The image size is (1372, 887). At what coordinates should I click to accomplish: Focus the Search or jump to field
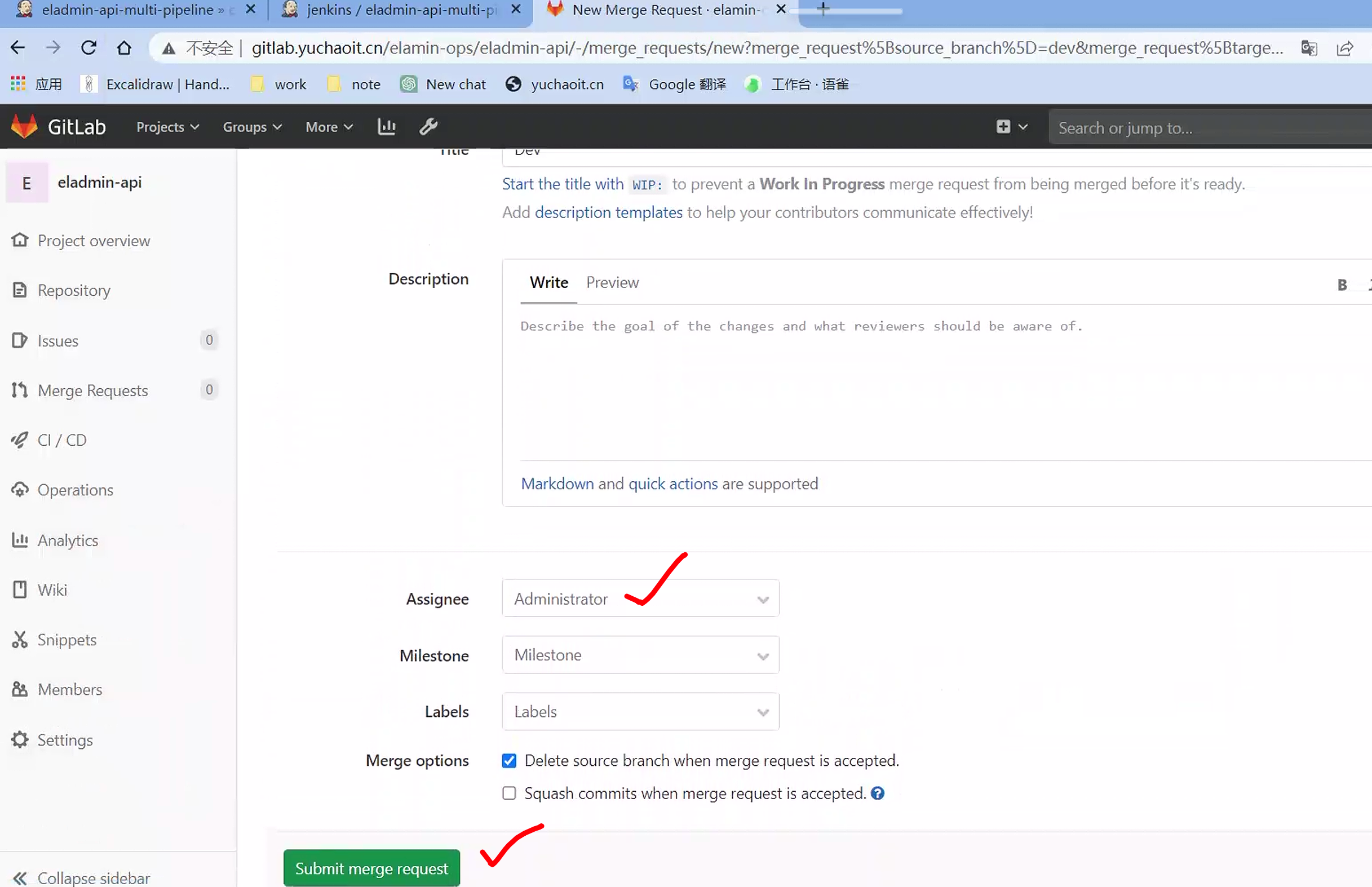[x=1210, y=127]
